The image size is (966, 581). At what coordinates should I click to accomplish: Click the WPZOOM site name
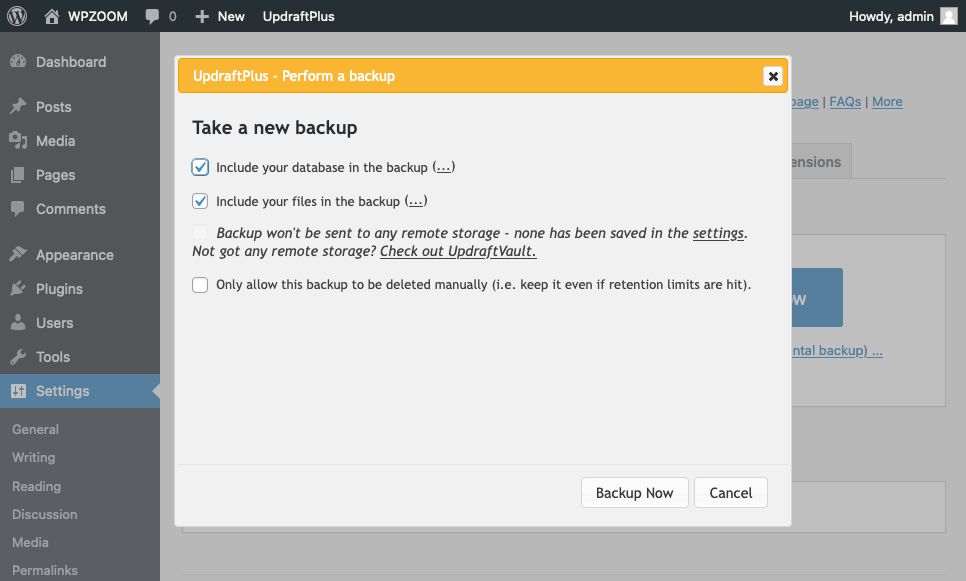[98, 17]
